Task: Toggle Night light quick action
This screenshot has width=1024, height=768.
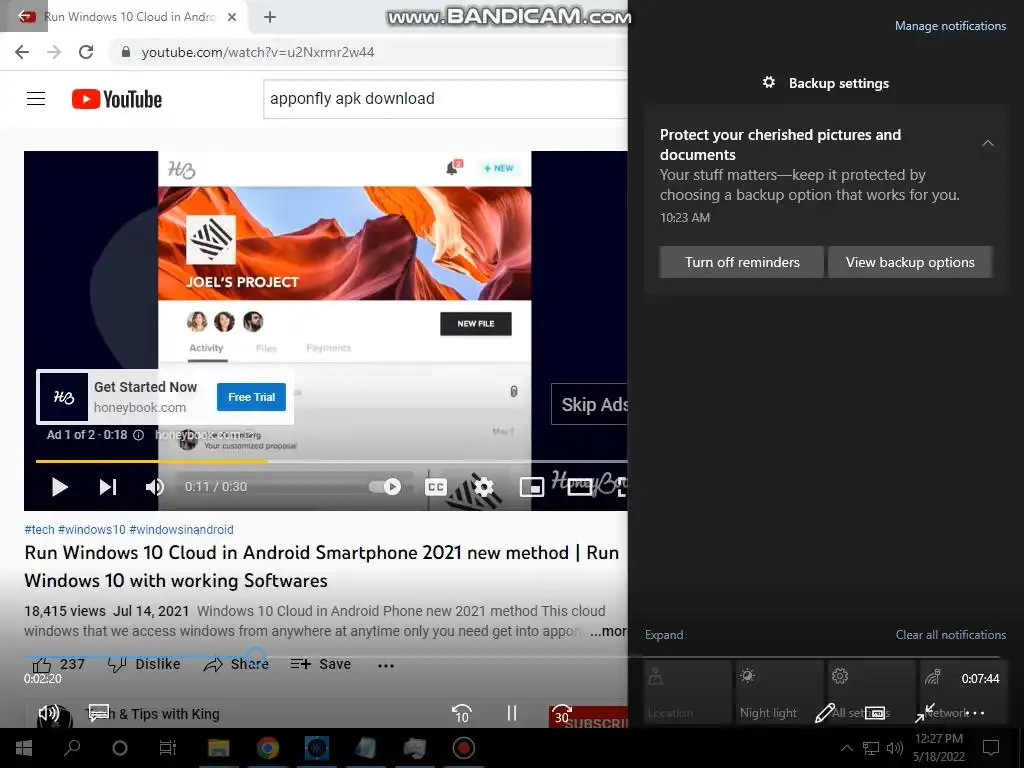Action: [x=779, y=694]
